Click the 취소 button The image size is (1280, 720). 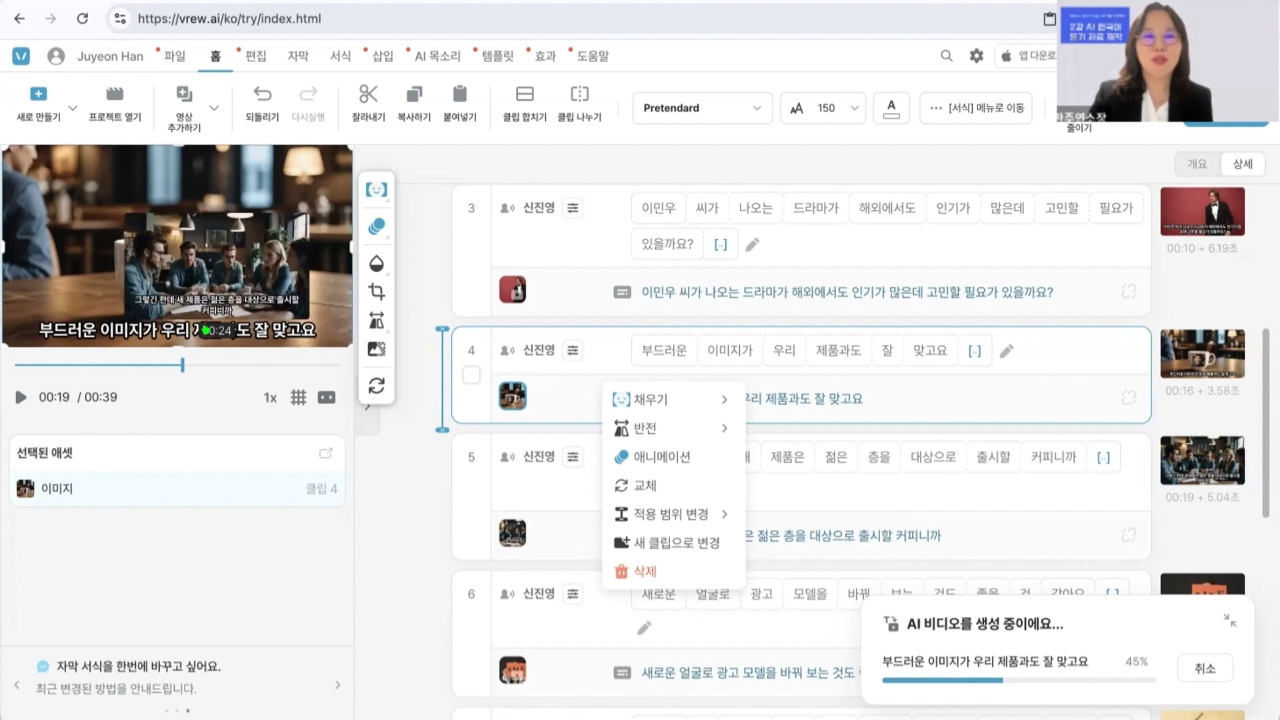tap(1205, 669)
